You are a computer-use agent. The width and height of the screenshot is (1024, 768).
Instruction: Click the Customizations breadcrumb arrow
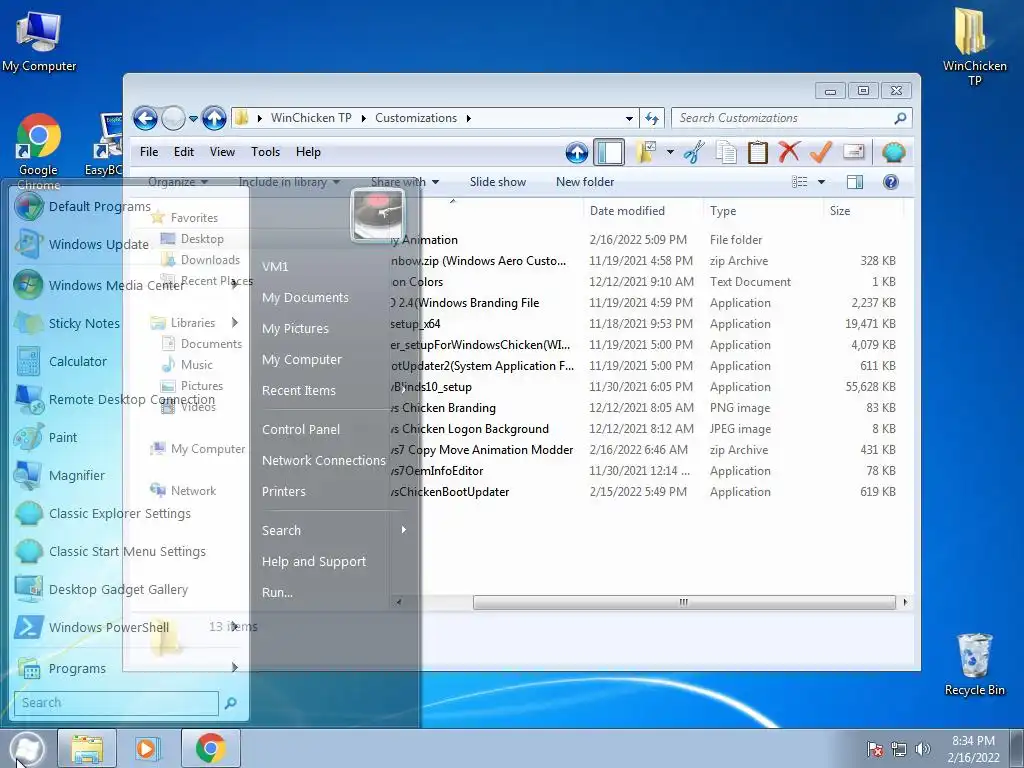pyautogui.click(x=469, y=118)
